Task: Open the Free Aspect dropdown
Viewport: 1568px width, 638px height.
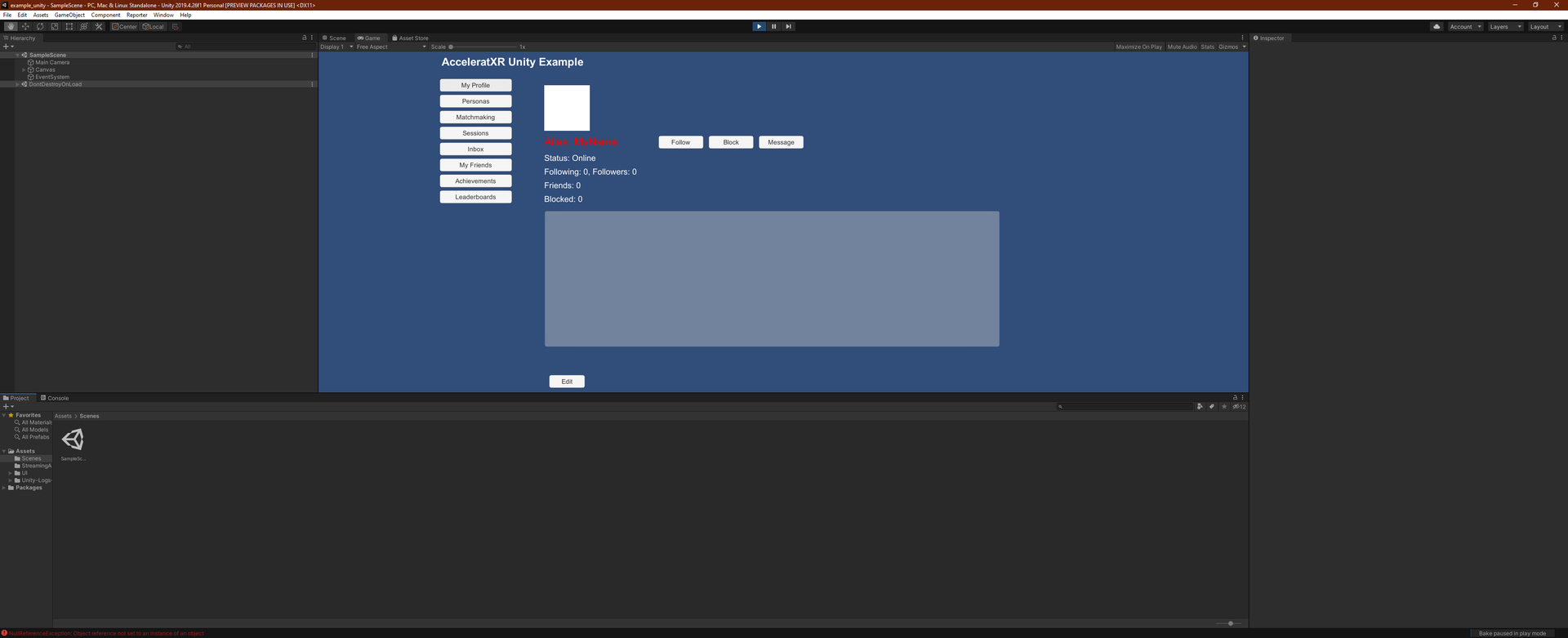Action: [x=391, y=47]
